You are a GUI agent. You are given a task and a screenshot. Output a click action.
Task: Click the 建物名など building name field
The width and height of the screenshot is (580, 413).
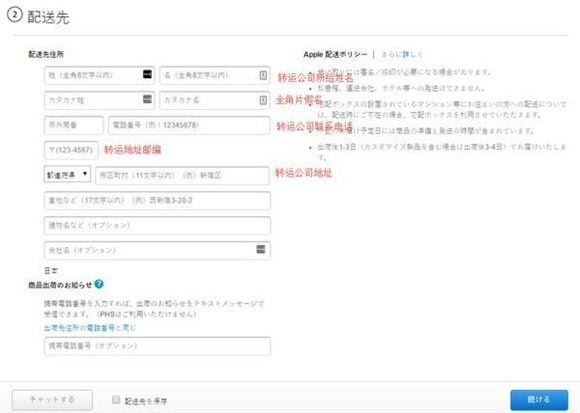157,225
